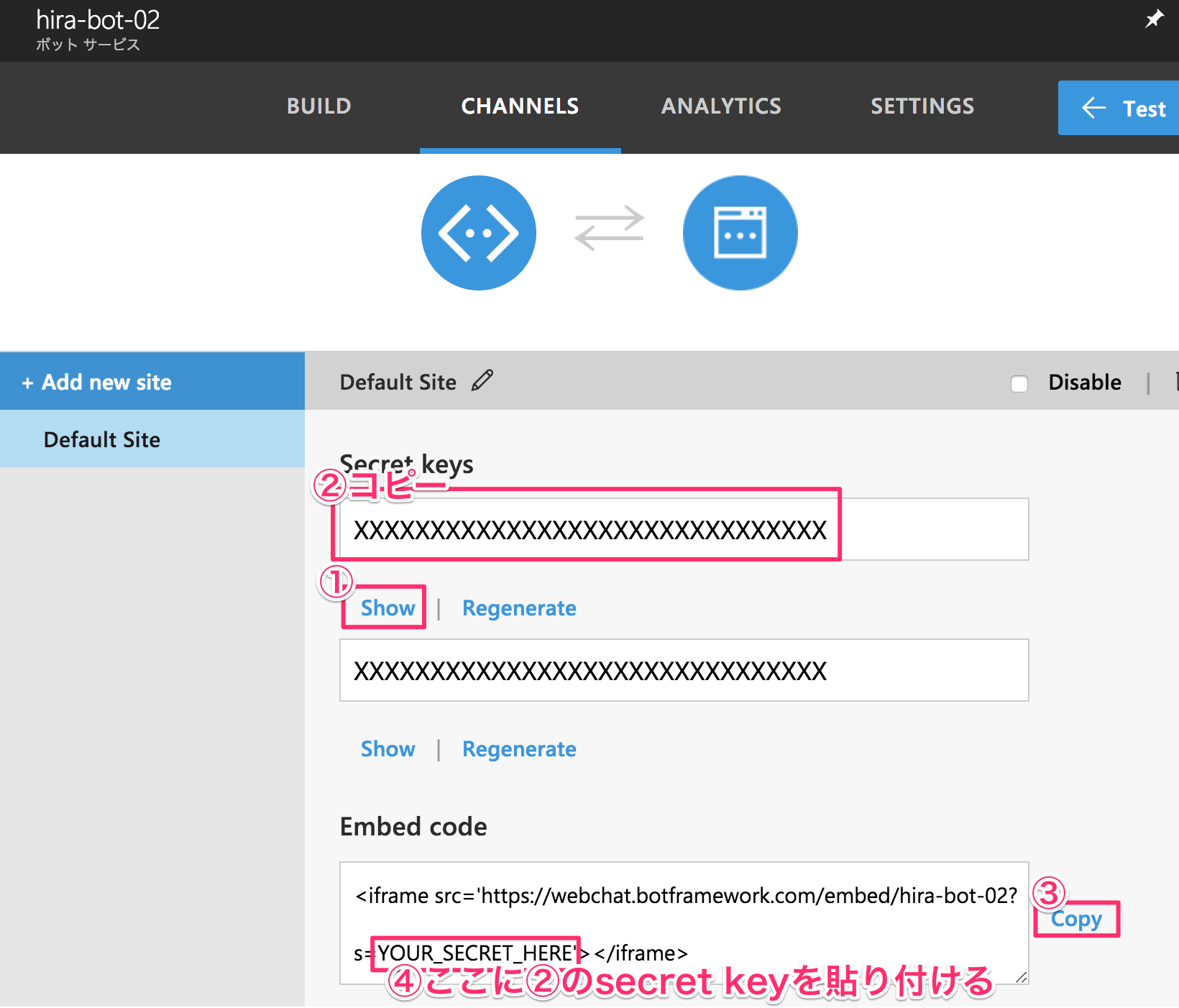Click the back arrow inside the Test button
Screen dimensions: 1179x1008
(1093, 108)
